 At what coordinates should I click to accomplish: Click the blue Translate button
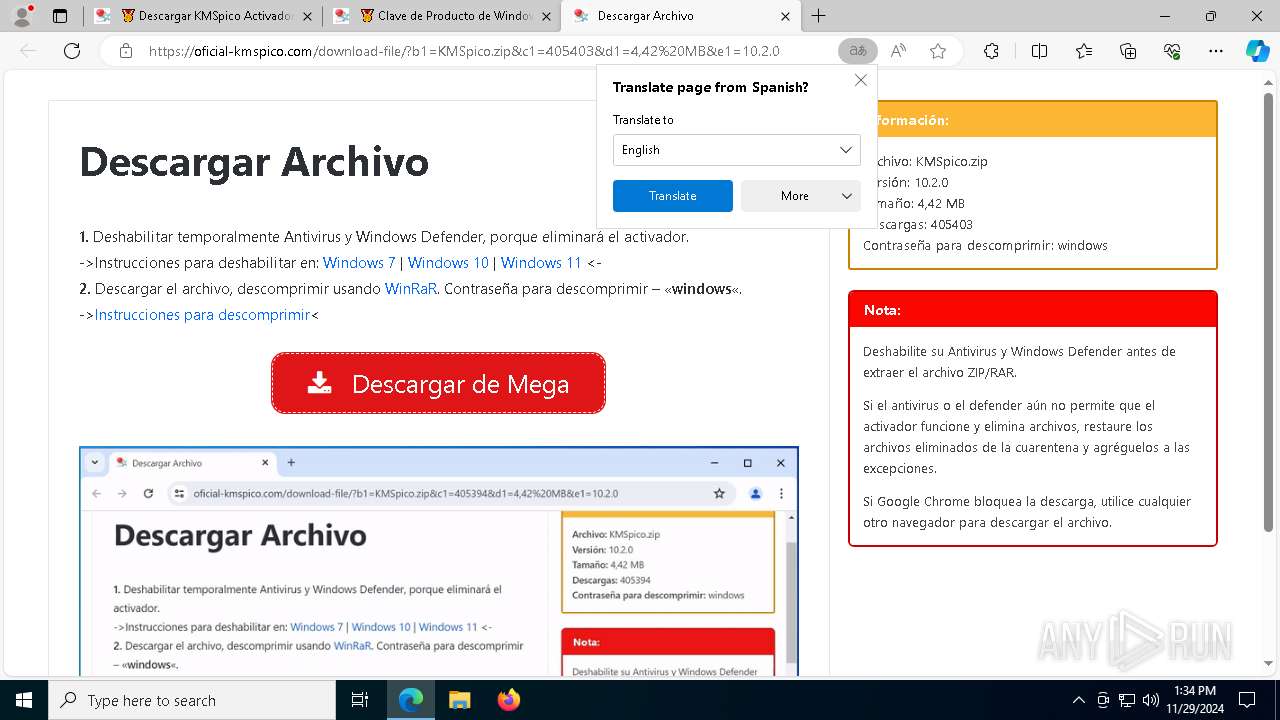(672, 196)
